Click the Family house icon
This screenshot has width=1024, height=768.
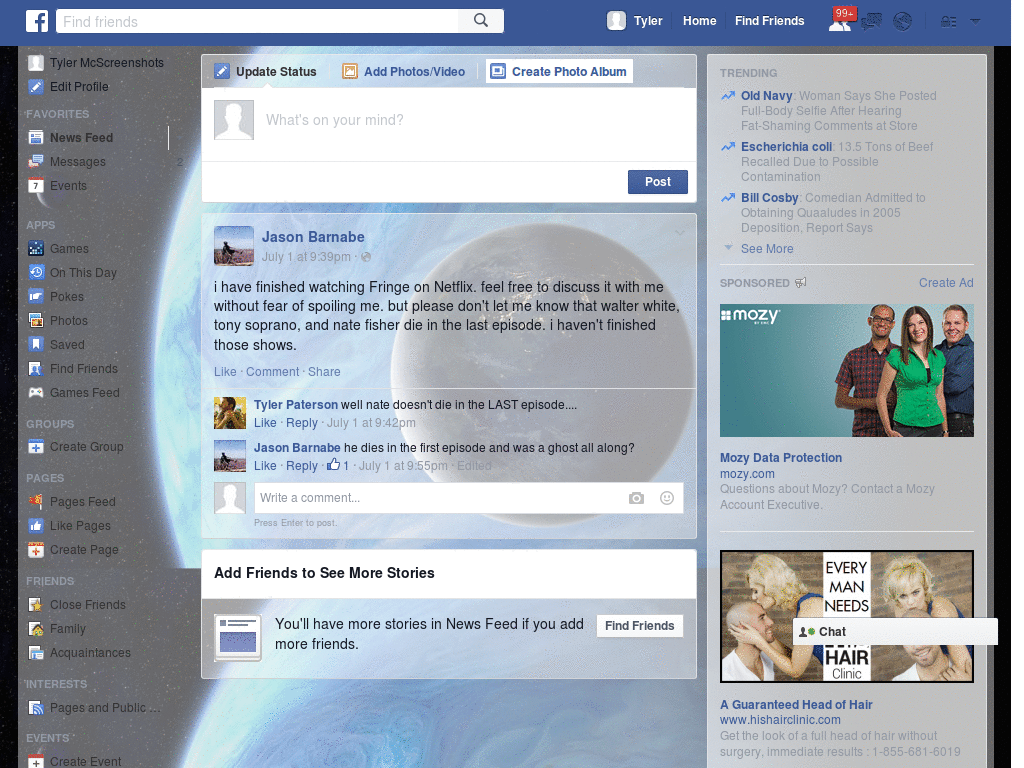pos(36,629)
